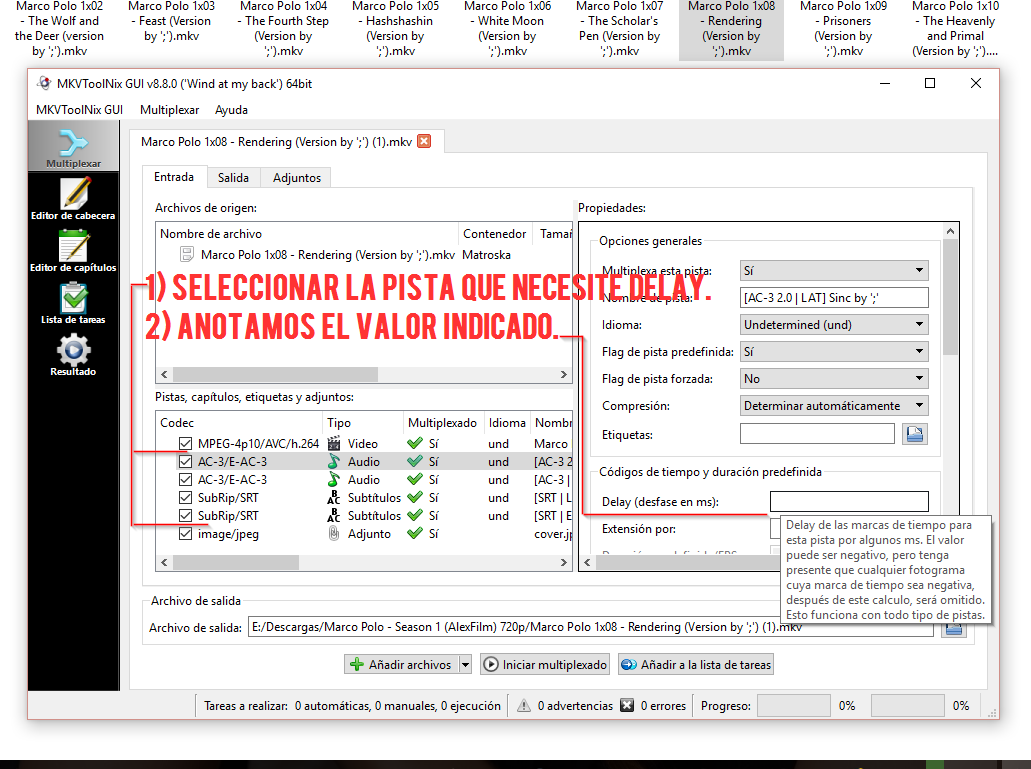
Task: Open the Multiplexar menu
Action: point(170,110)
